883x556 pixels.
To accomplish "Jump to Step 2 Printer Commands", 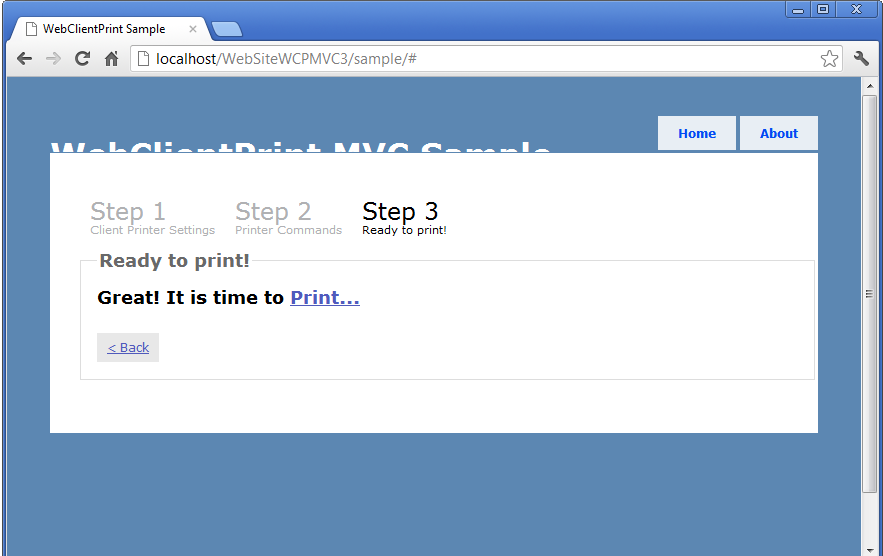I will click(288, 218).
